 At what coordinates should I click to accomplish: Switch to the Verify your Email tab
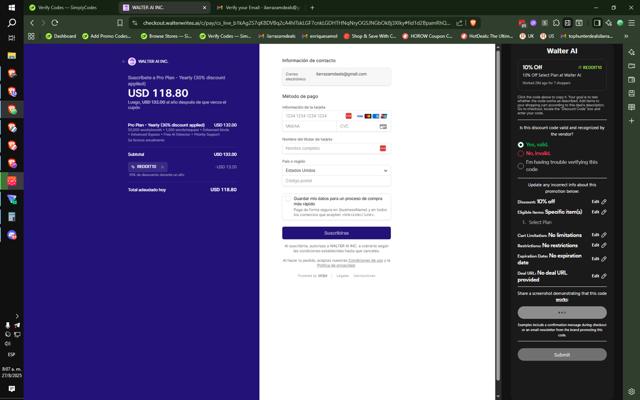coord(259,7)
